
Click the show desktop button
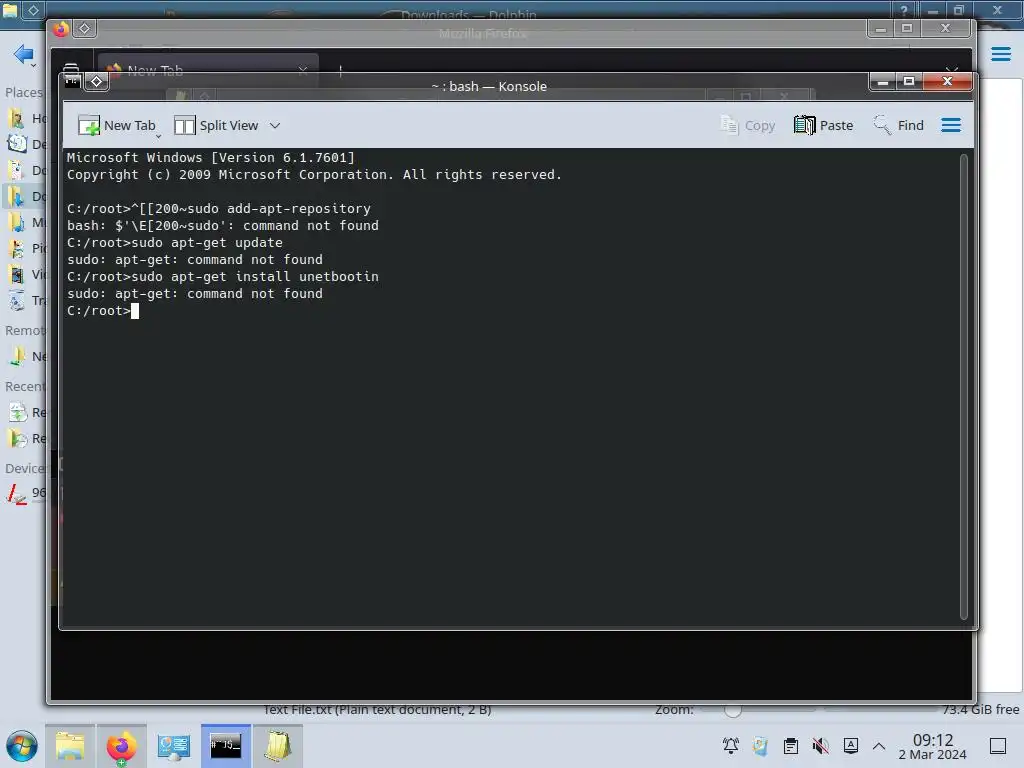click(998, 746)
